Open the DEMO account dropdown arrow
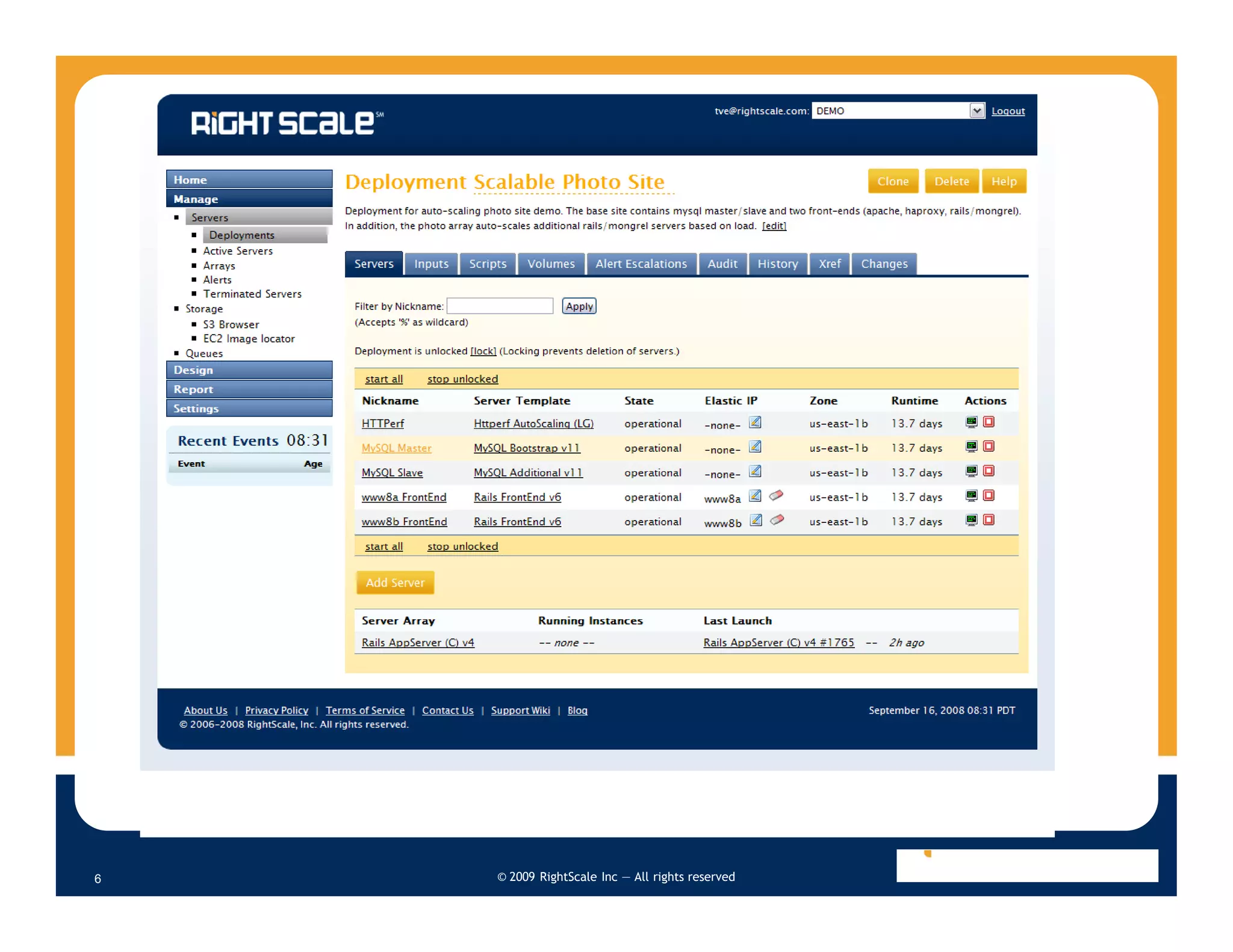The width and height of the screenshot is (1233, 952). click(x=977, y=111)
